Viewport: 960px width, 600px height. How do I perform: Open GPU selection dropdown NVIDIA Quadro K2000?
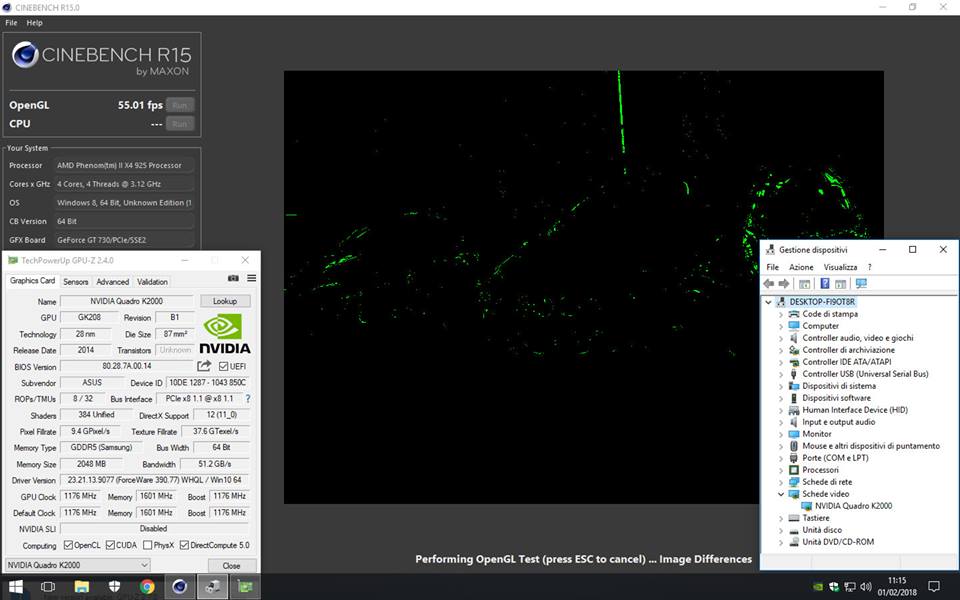point(77,565)
